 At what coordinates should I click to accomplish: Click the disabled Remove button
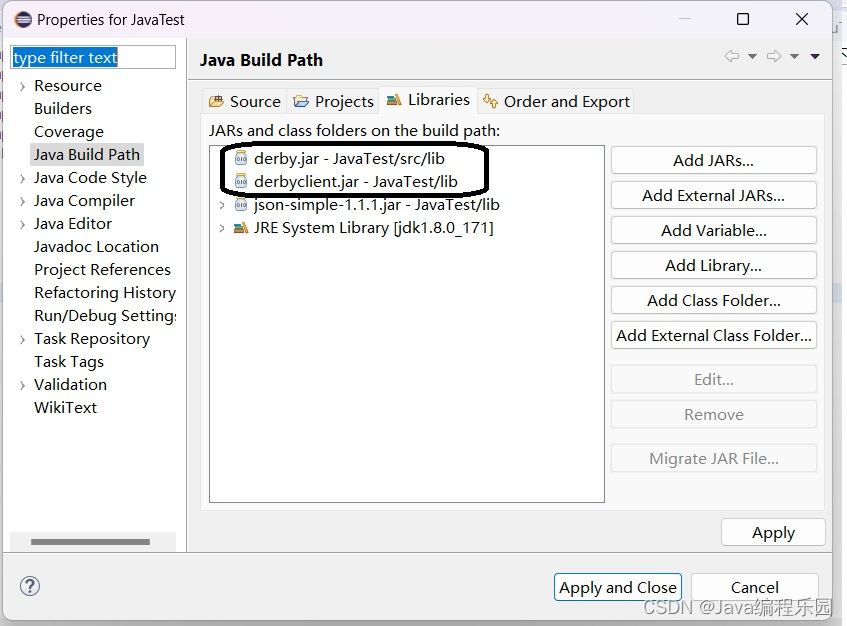pyautogui.click(x=714, y=414)
